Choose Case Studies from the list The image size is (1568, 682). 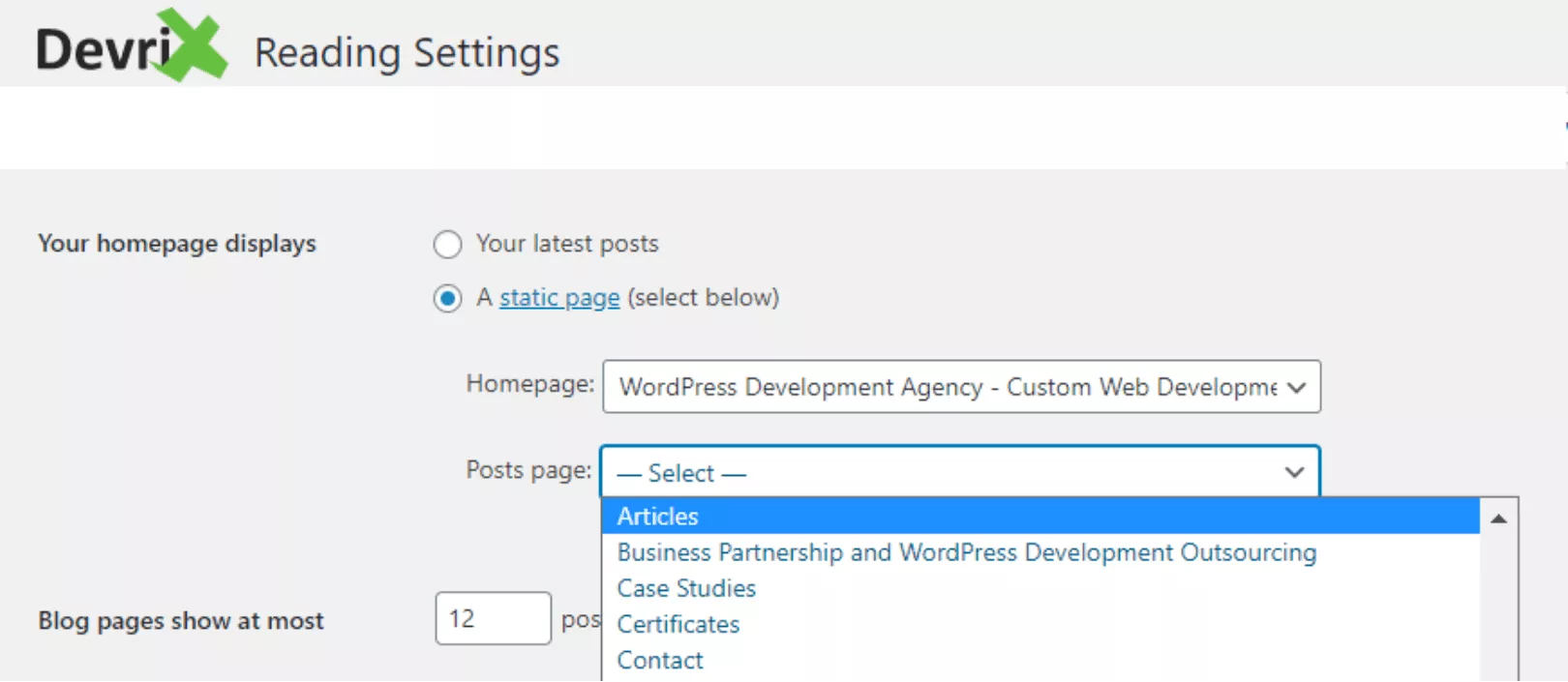[1040, 588]
